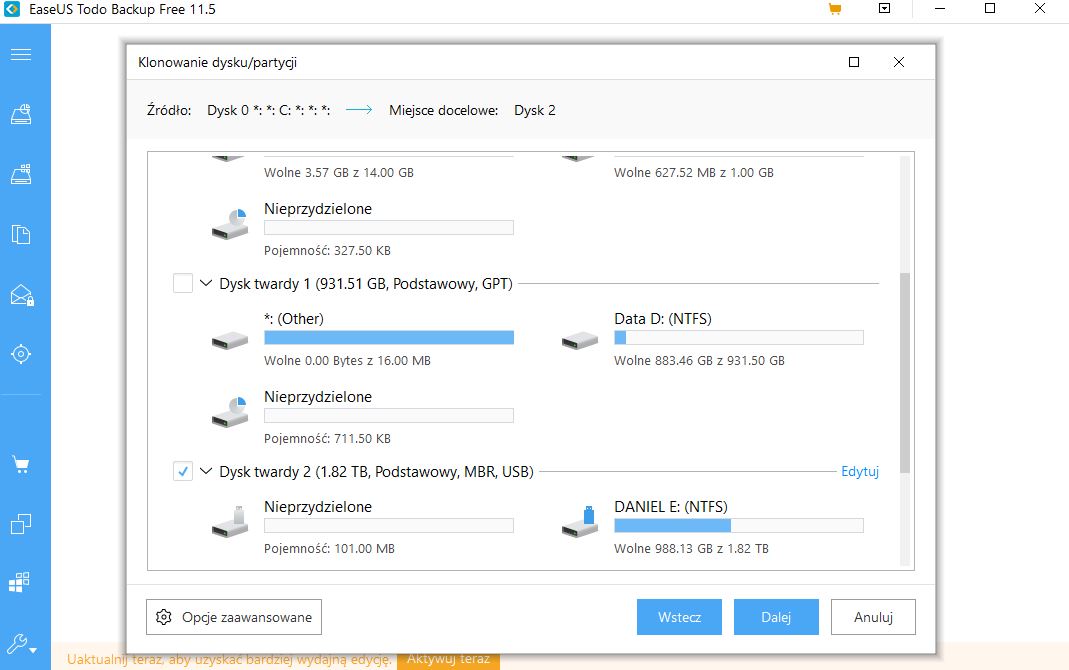Screen dimensions: 1069x670
Task: Maximize the Klonowanie dysku/partycji dialog
Action: coord(854,62)
